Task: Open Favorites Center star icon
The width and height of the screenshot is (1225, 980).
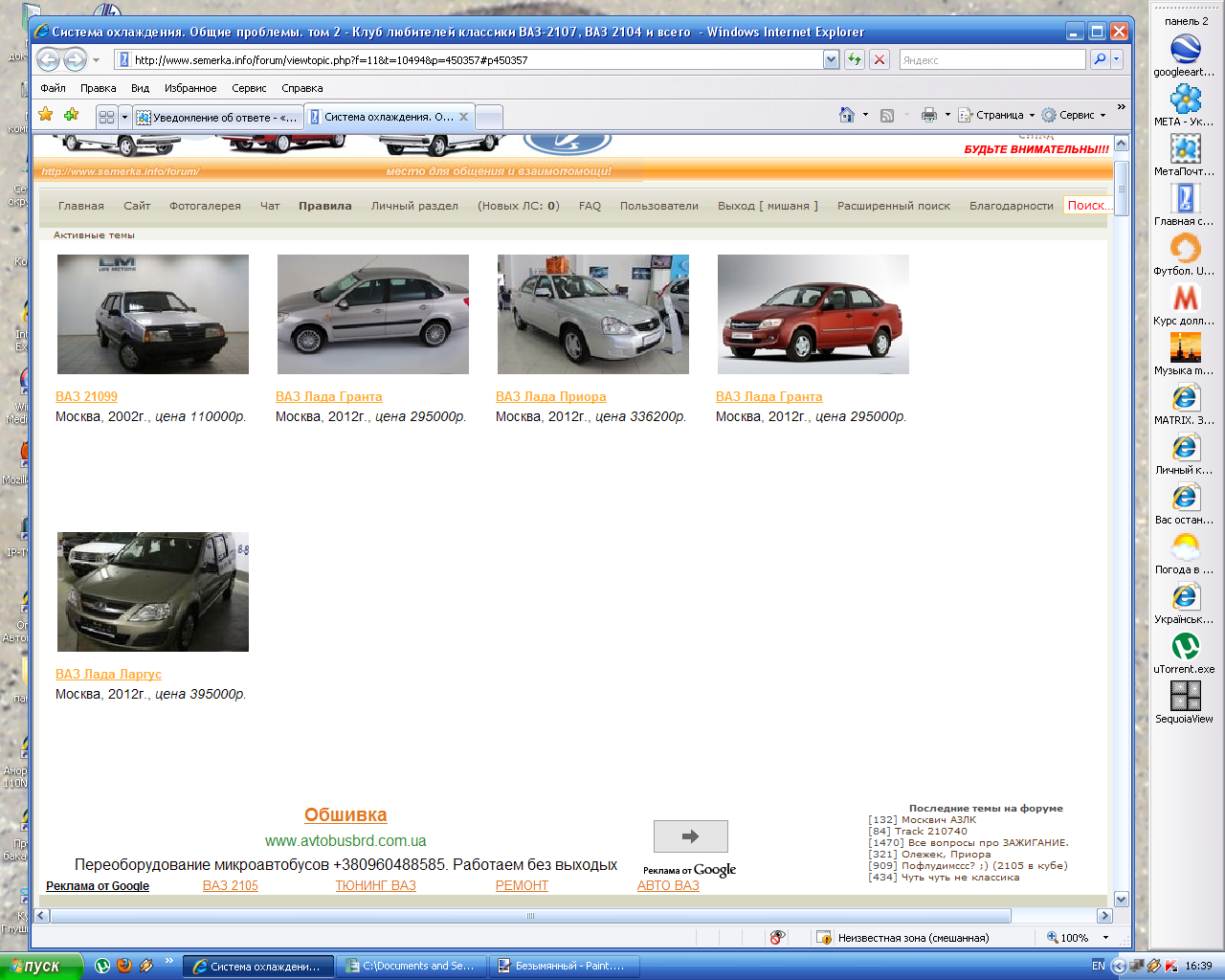Action: [46, 115]
